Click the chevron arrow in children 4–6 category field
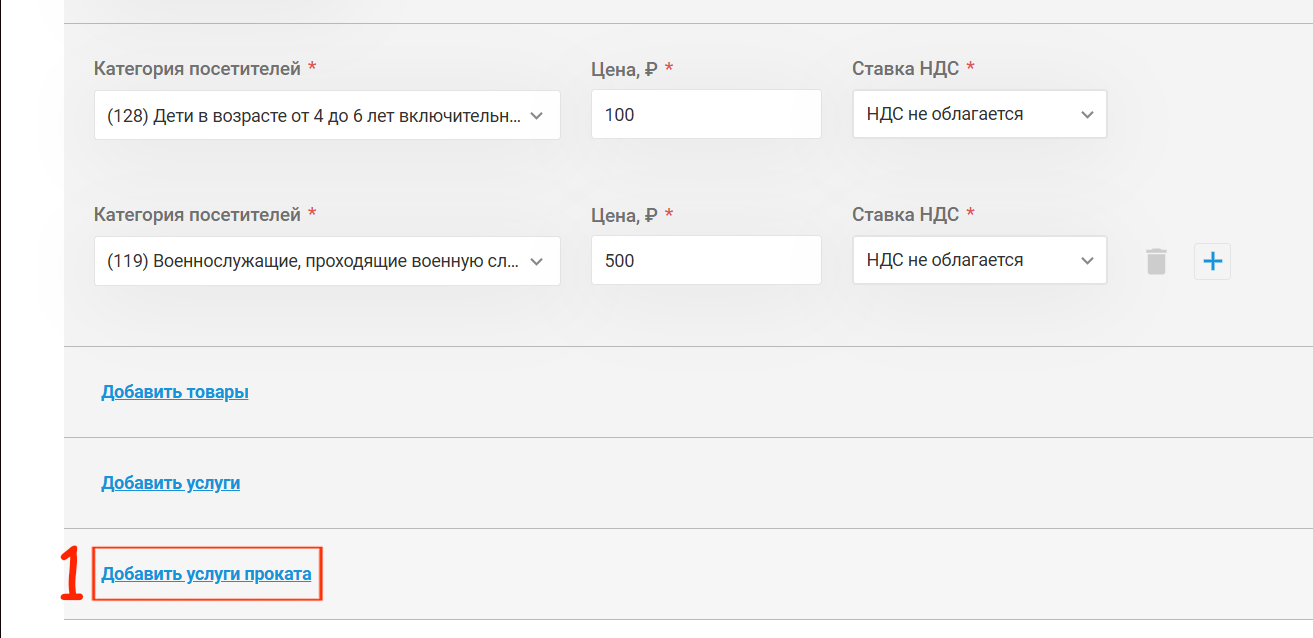 pos(536,115)
